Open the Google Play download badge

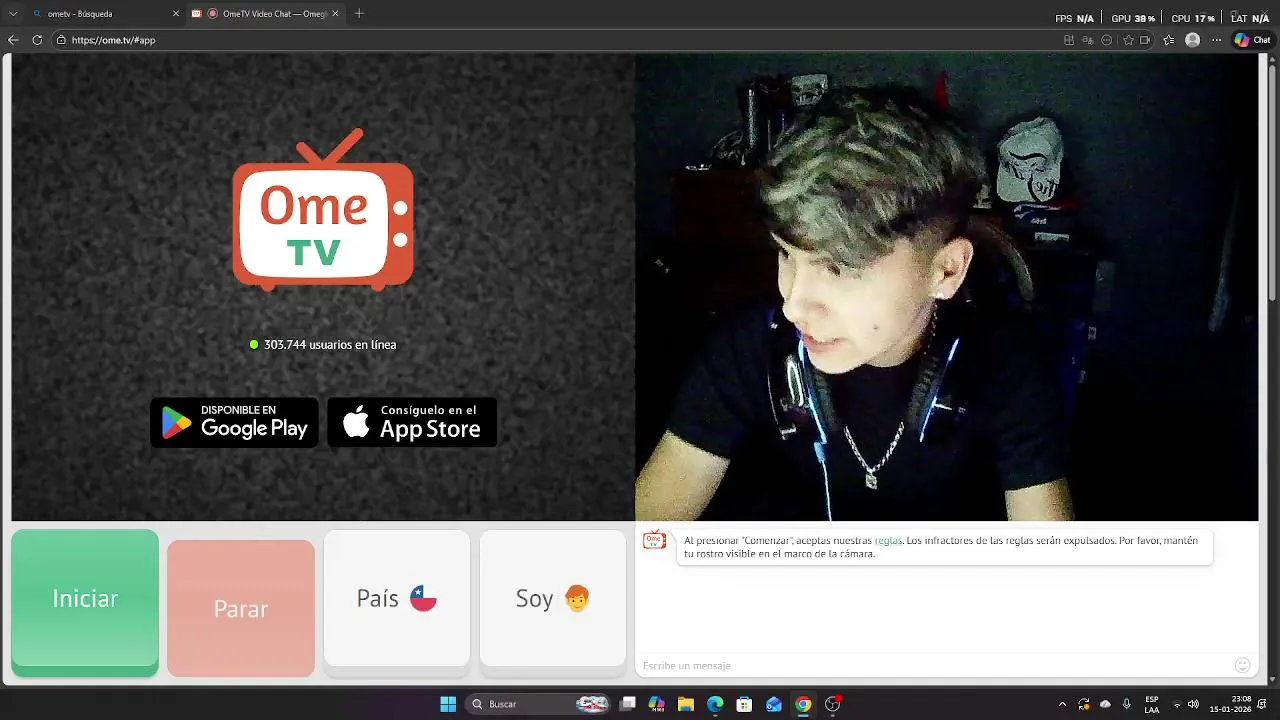234,422
